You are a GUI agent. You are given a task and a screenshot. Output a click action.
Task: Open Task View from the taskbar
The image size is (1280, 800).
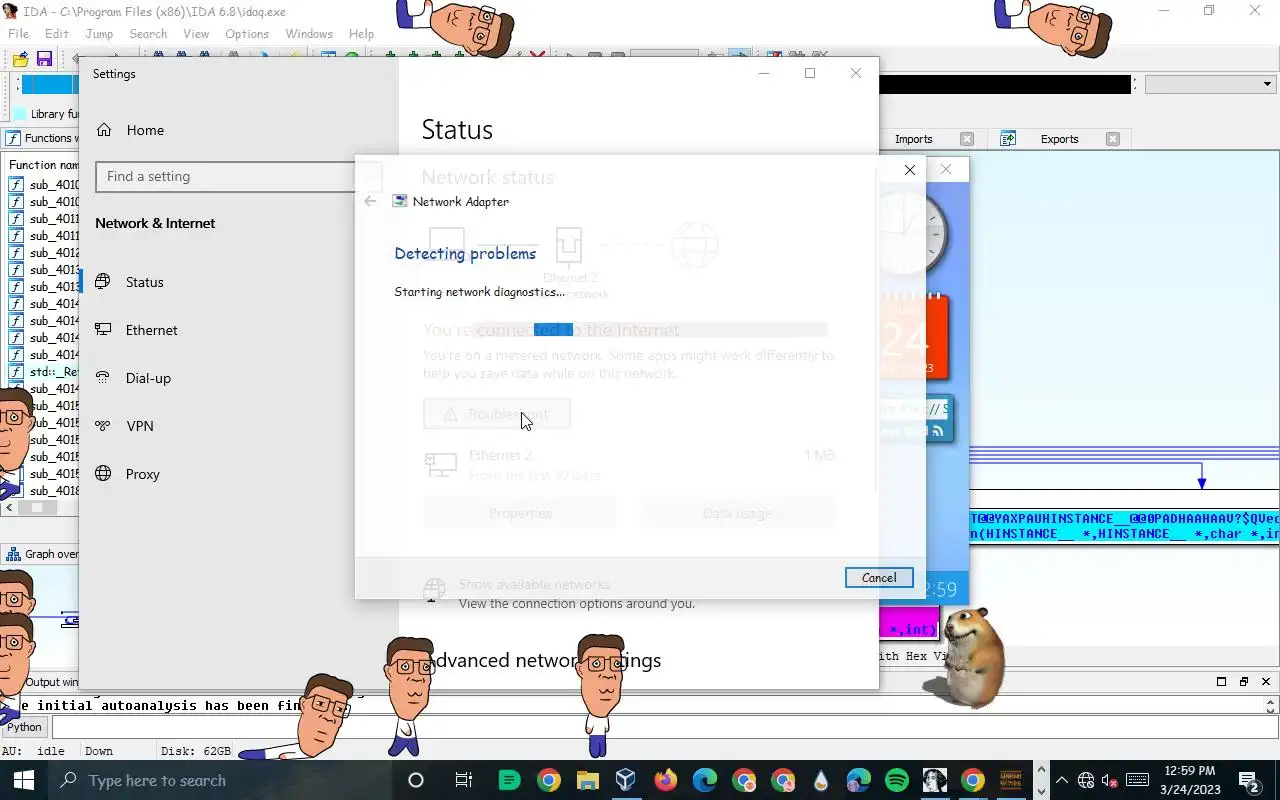click(x=463, y=780)
